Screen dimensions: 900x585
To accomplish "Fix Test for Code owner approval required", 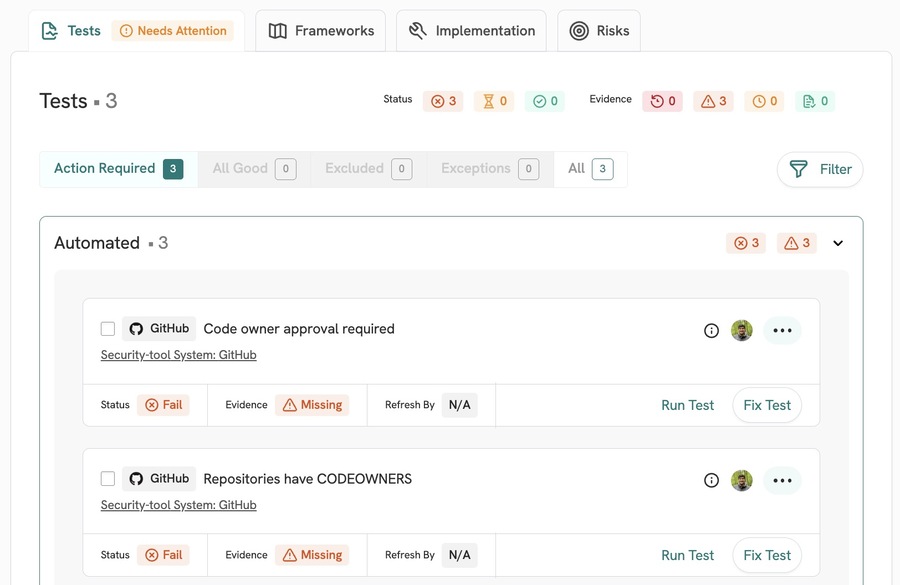I will point(767,405).
